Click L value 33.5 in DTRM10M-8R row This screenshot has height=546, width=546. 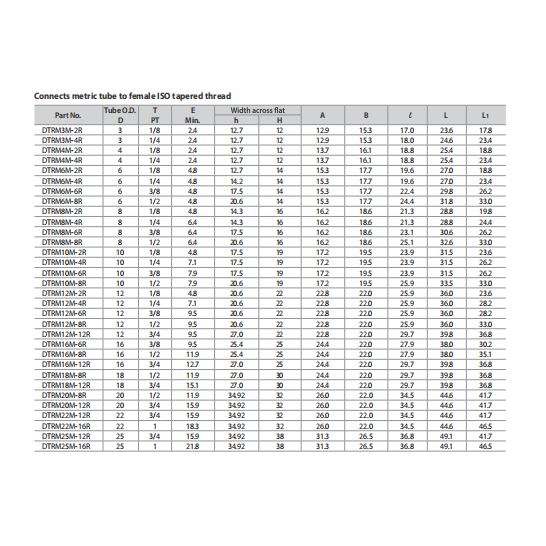click(446, 284)
